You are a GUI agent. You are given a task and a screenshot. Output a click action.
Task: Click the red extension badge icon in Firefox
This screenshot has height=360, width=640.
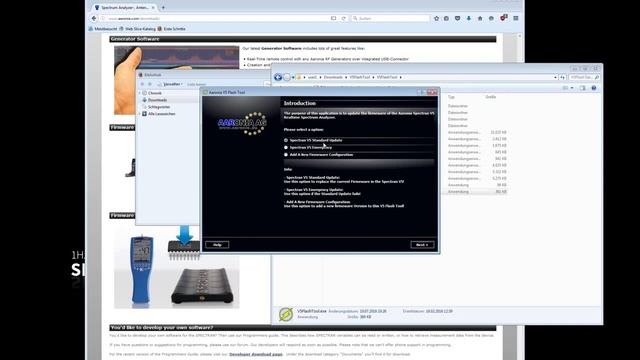click(504, 18)
